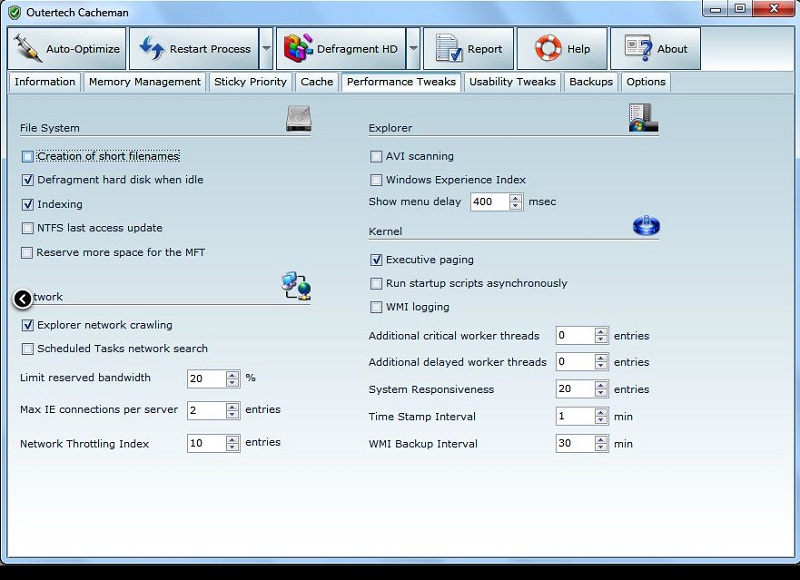This screenshot has height=580, width=800.
Task: Uncheck Executive paging
Action: coord(376,260)
